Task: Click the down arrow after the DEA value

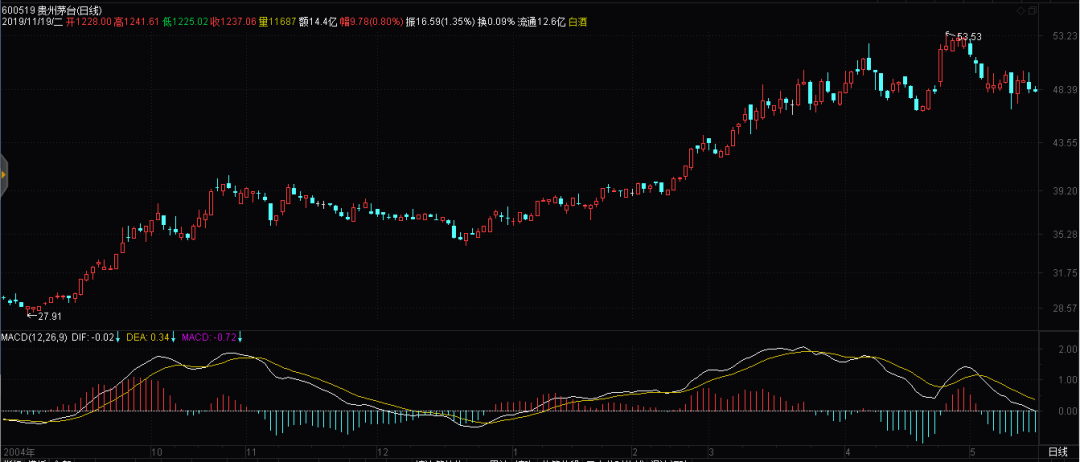Action: (173, 337)
